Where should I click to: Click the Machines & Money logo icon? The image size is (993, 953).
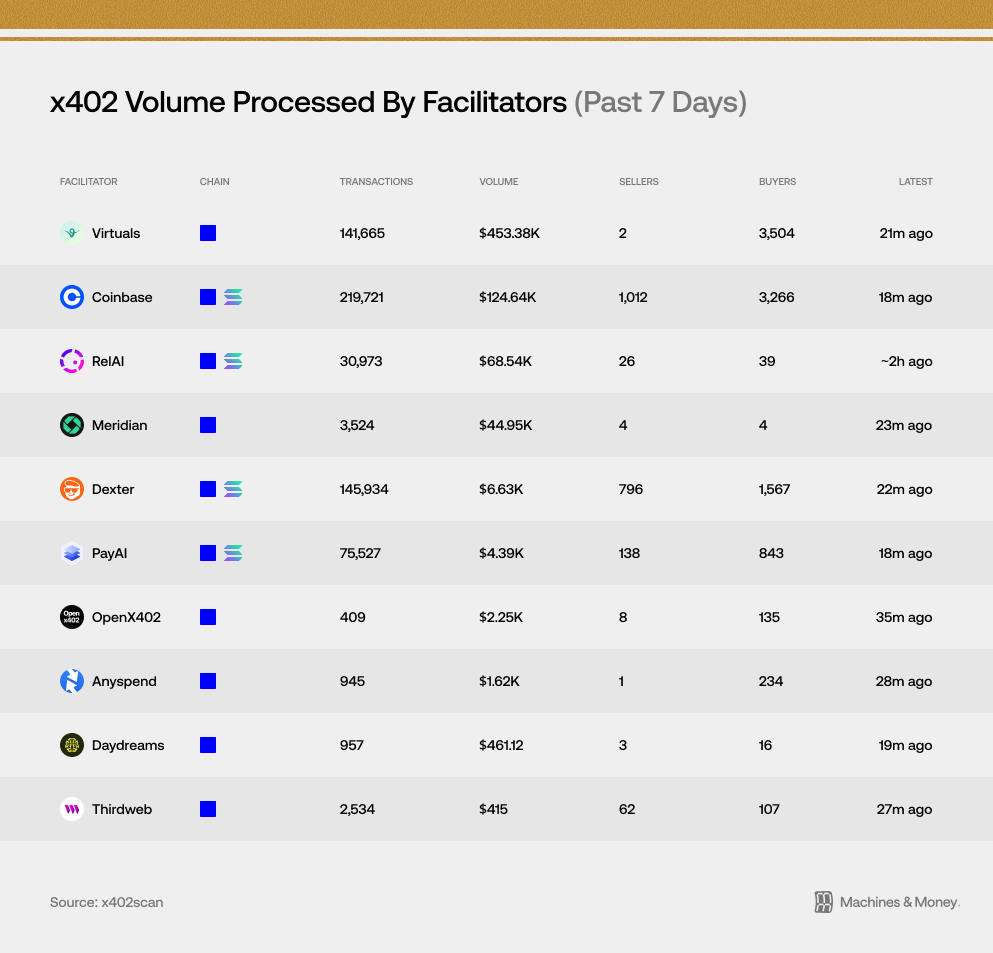click(823, 902)
